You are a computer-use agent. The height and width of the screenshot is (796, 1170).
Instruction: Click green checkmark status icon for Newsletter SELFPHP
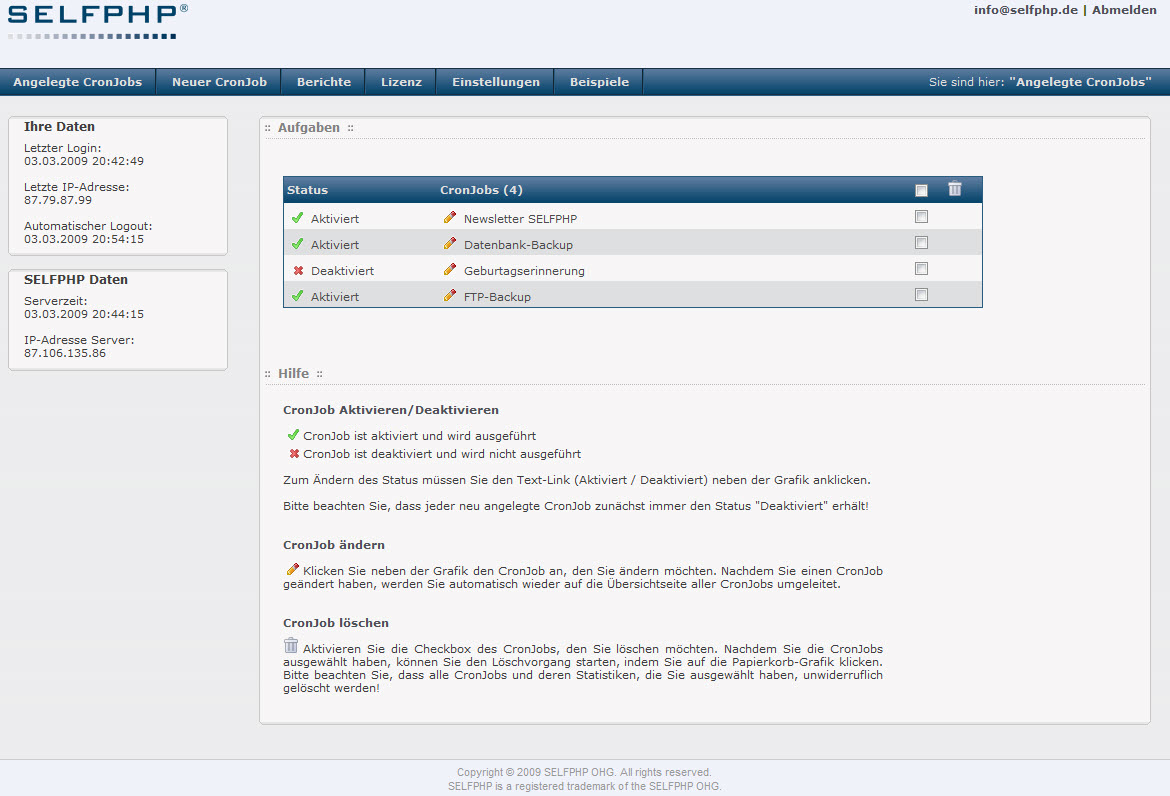[x=297, y=218]
